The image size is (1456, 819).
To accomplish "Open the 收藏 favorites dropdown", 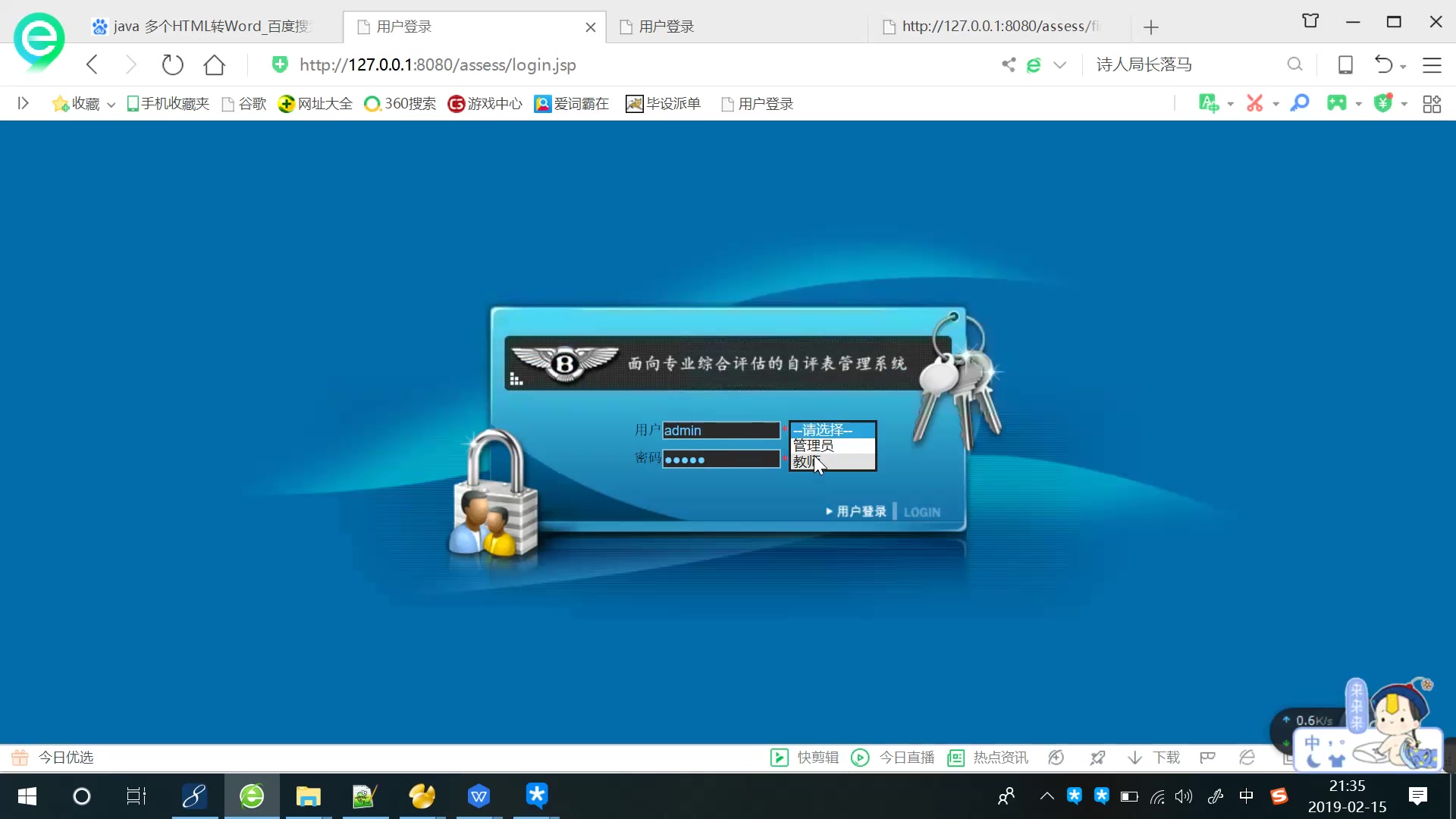I will point(83,104).
